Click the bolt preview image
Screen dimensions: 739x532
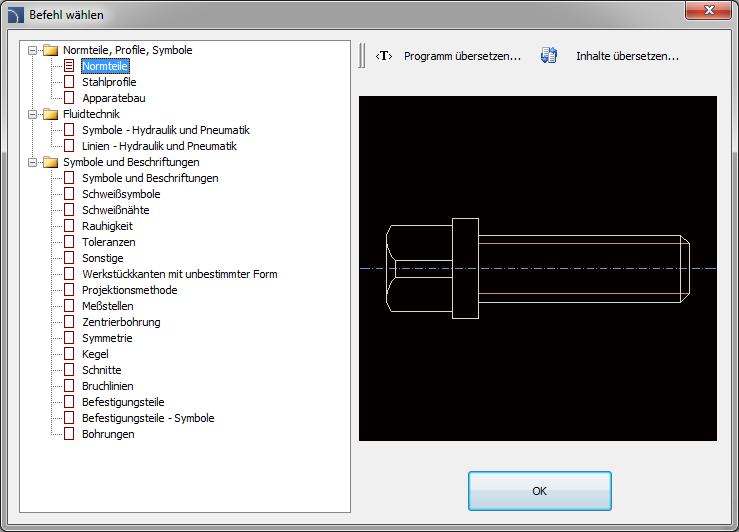pos(537,268)
